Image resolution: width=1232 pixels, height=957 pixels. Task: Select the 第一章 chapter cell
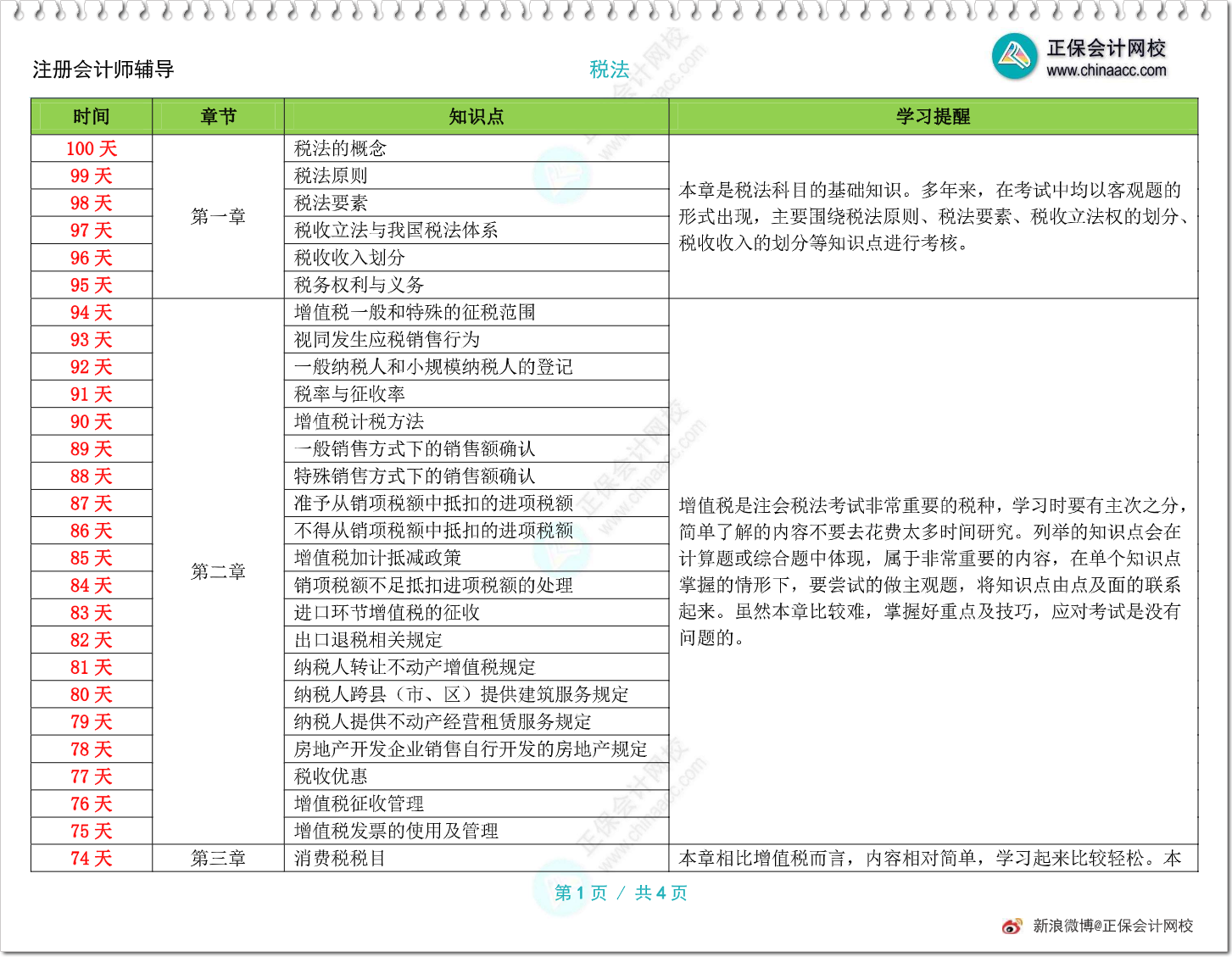(x=218, y=217)
